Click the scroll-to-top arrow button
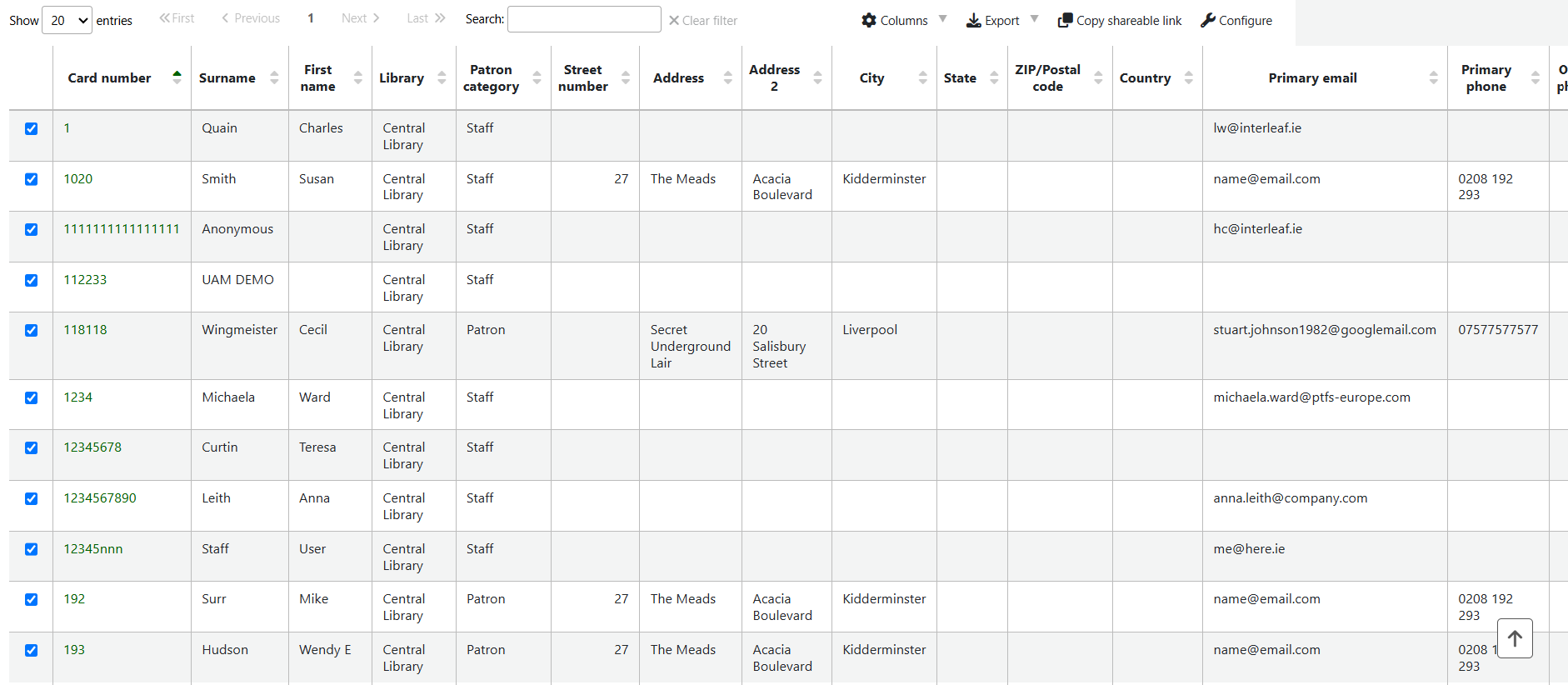 (x=1515, y=638)
